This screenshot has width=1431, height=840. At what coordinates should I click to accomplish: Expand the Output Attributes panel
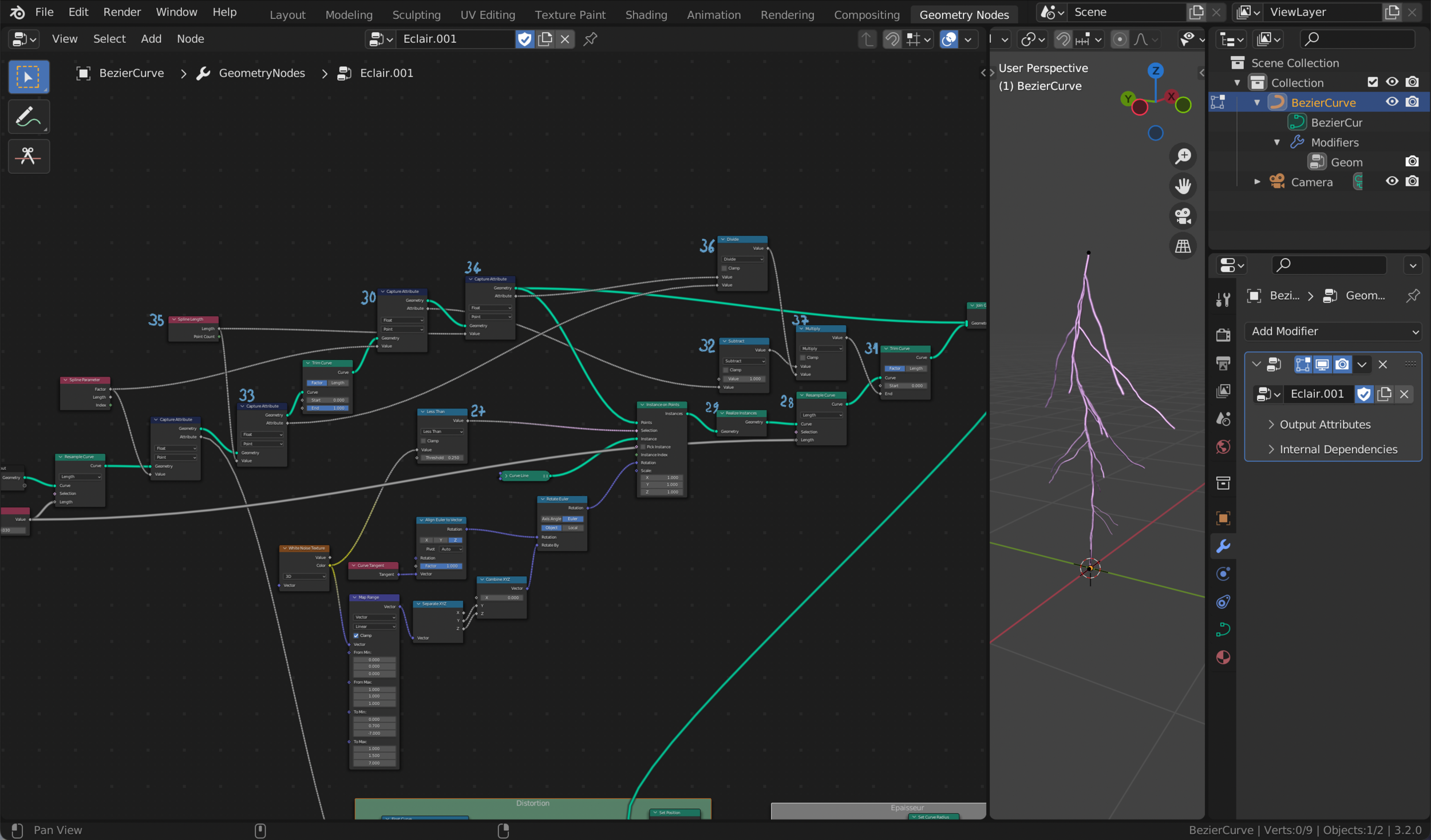(x=1325, y=425)
